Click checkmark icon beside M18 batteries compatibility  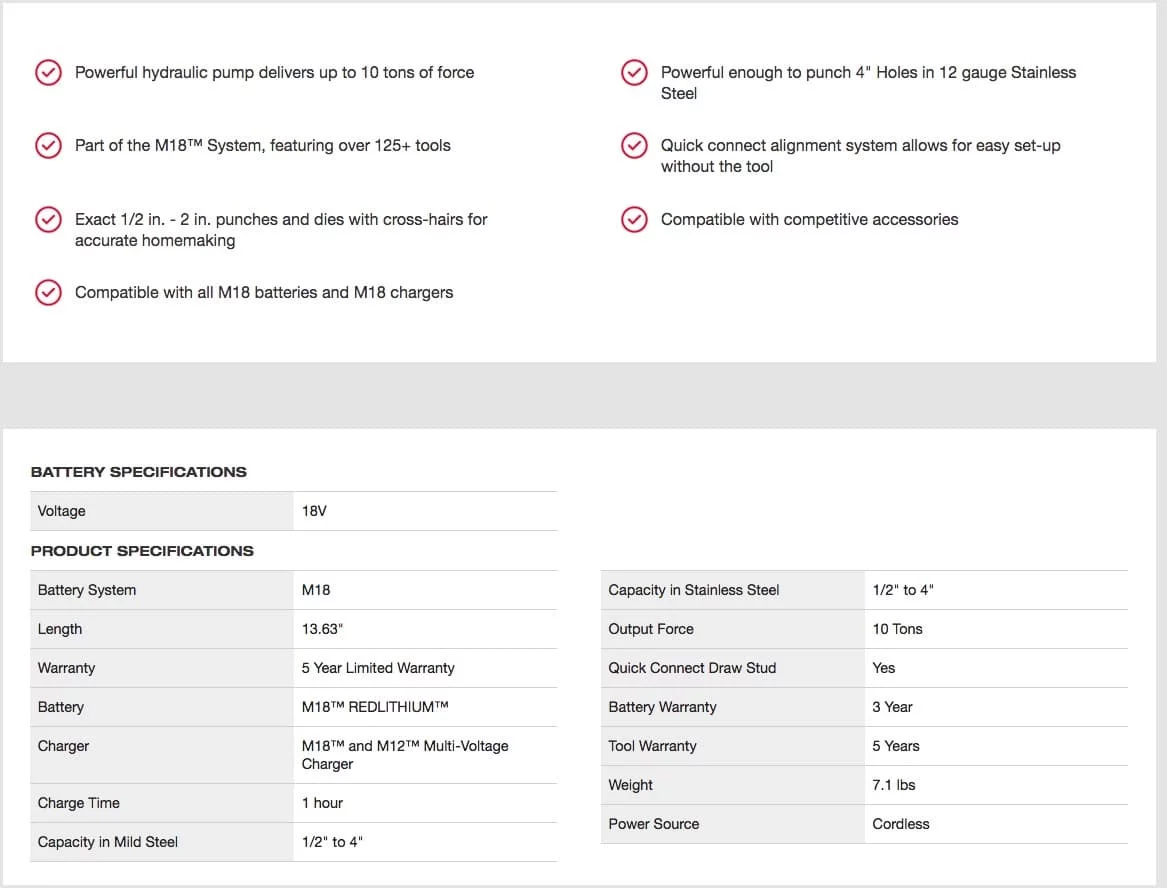48,293
